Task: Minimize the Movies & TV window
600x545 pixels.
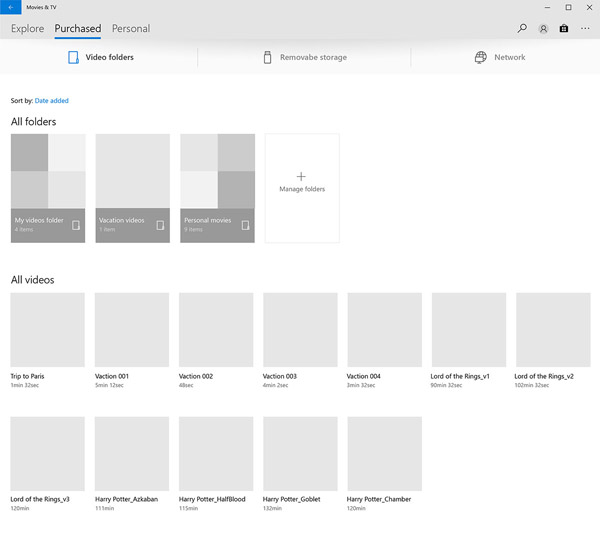Action: pyautogui.click(x=548, y=7)
